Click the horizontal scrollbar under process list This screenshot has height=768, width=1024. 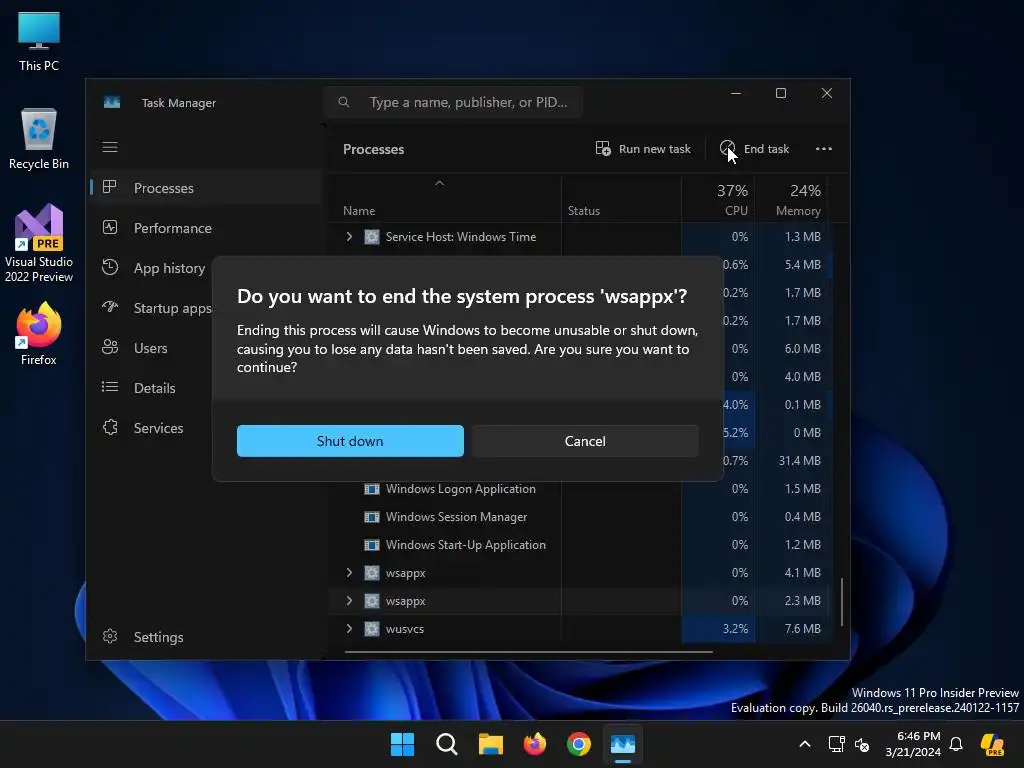(528, 652)
